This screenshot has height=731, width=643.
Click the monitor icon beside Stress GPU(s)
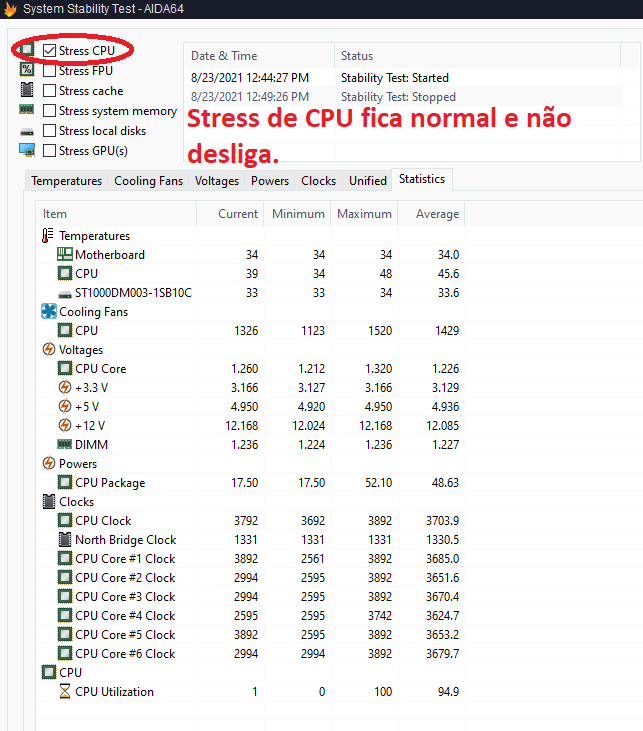tap(27, 150)
